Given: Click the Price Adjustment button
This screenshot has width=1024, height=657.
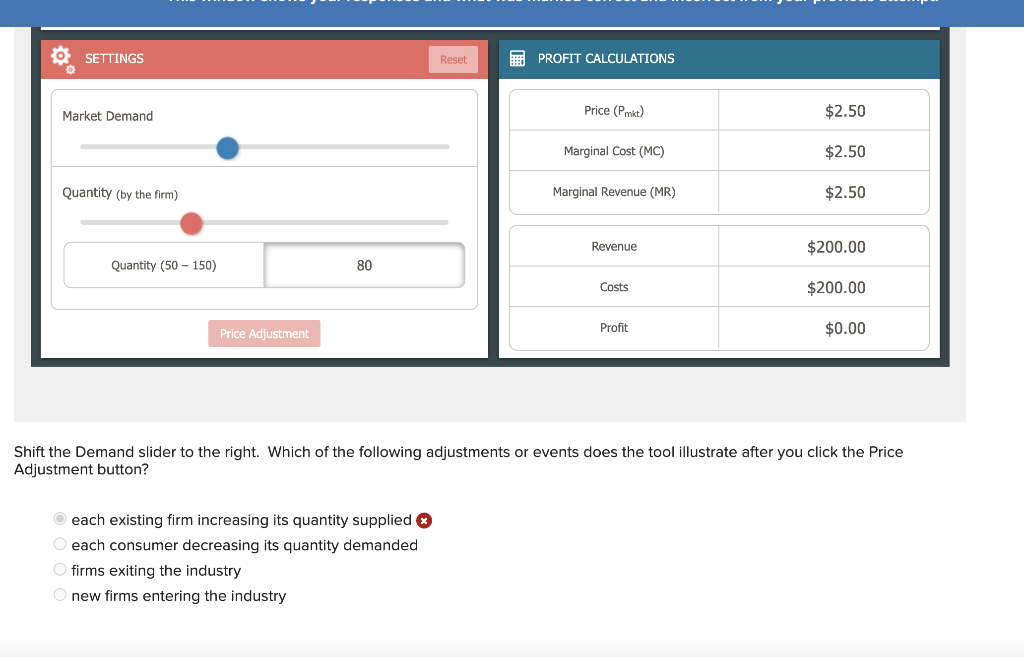Looking at the screenshot, I should point(264,334).
